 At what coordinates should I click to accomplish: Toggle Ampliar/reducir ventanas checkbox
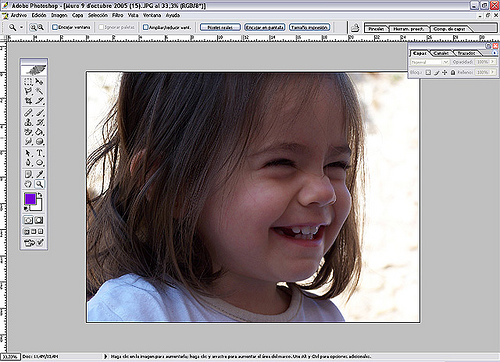(x=146, y=27)
